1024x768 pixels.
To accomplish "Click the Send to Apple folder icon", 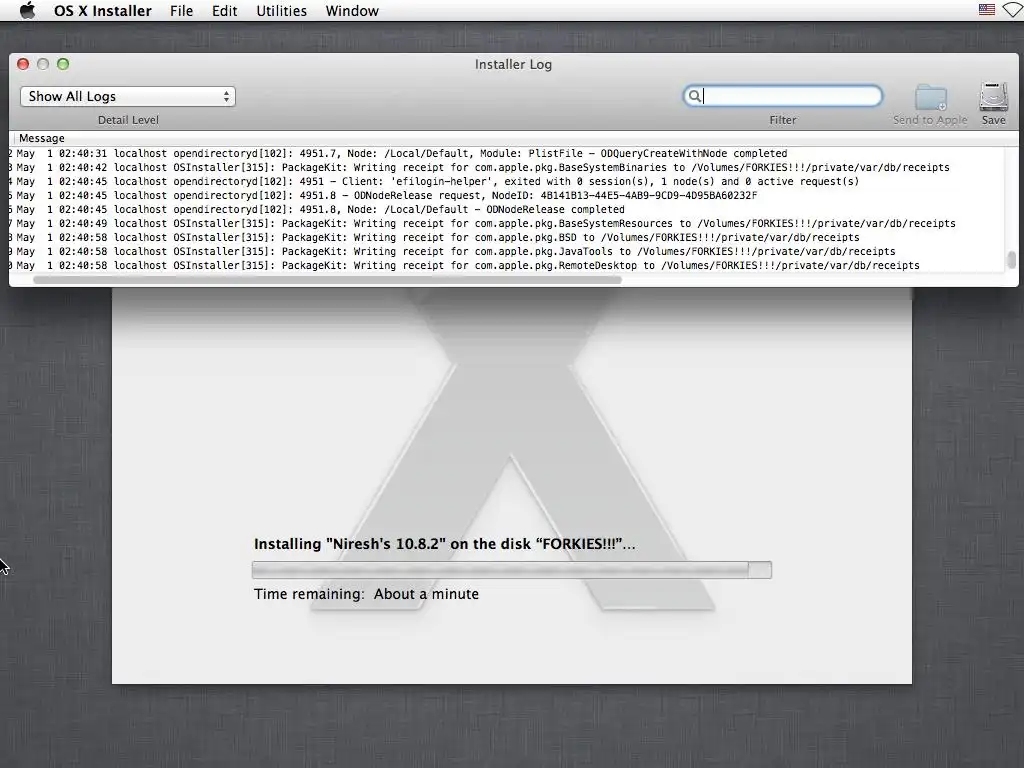I will (931, 97).
